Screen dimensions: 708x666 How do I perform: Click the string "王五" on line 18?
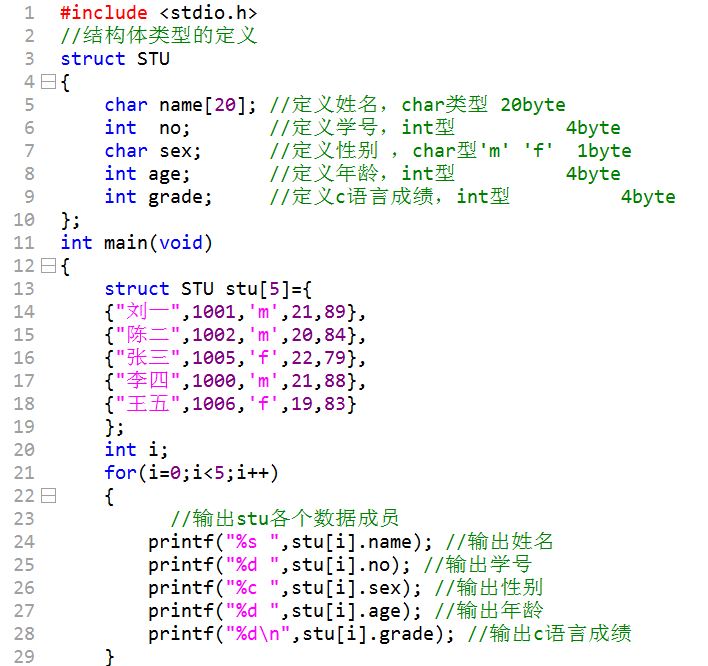(x=148, y=404)
